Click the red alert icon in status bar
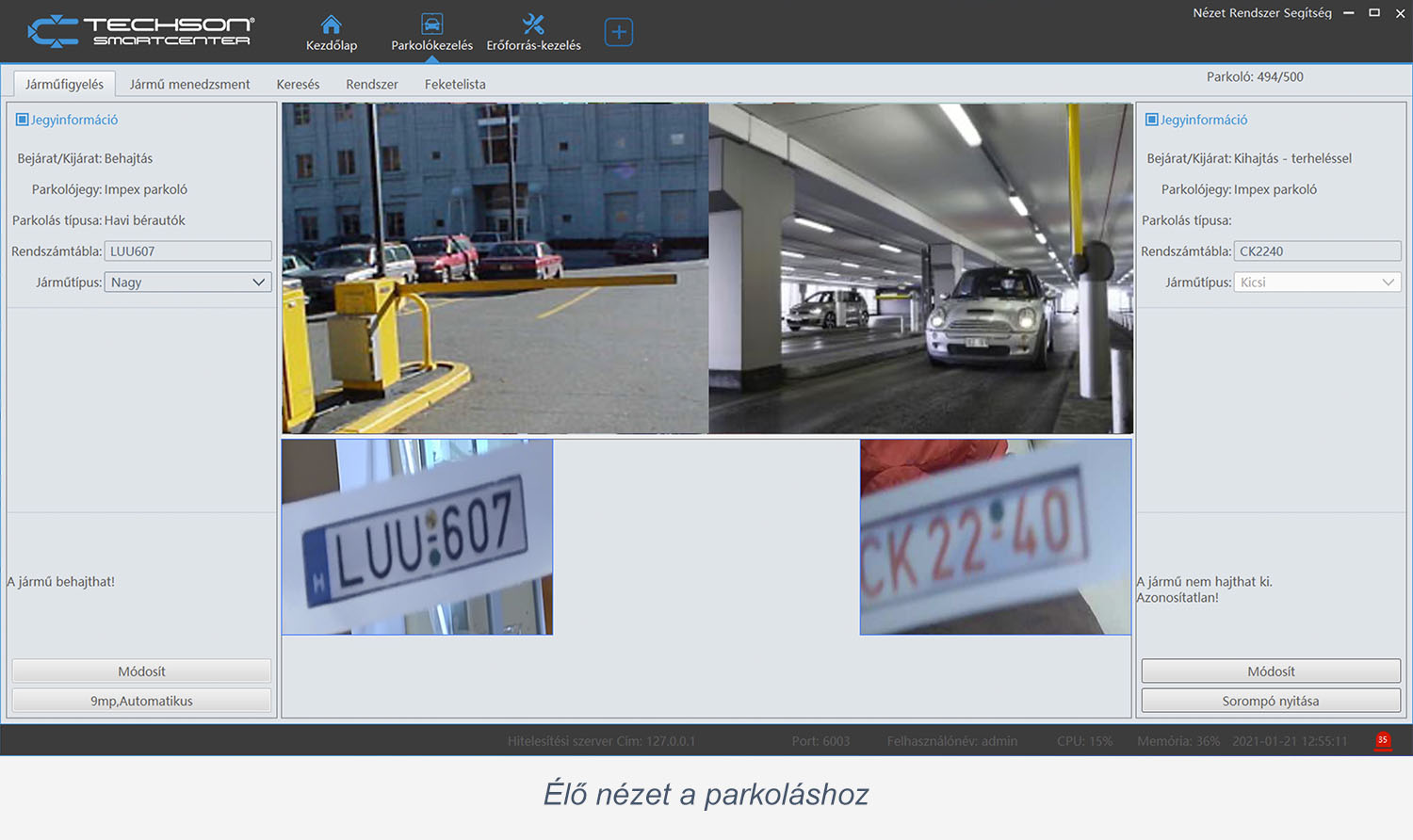The image size is (1413, 840). click(x=1383, y=740)
